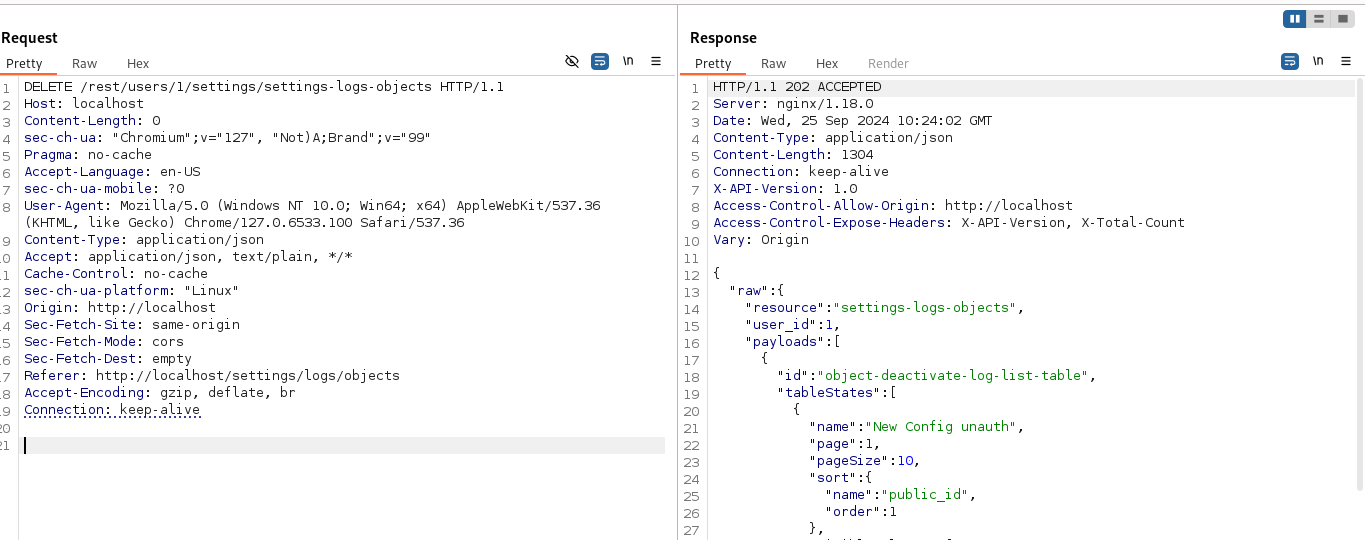Viewport: 1365px width, 540px height.
Task: Switch to side-by-side split layout
Action: 1296,19
